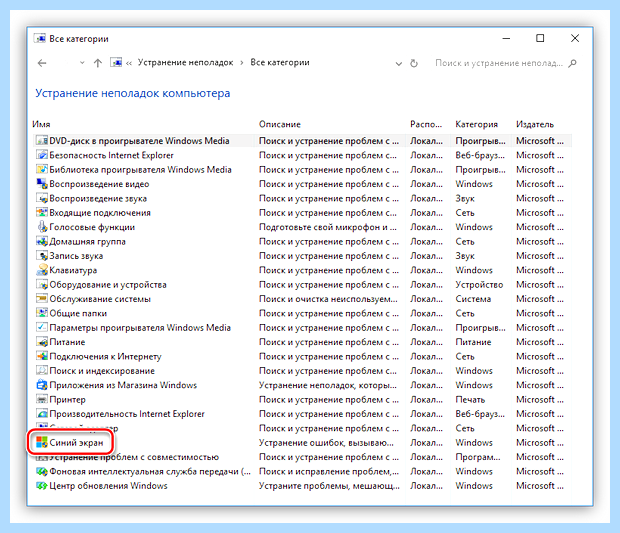This screenshot has width=620, height=533.
Task: Click the Питание troubleshooter icon
Action: click(x=42, y=342)
